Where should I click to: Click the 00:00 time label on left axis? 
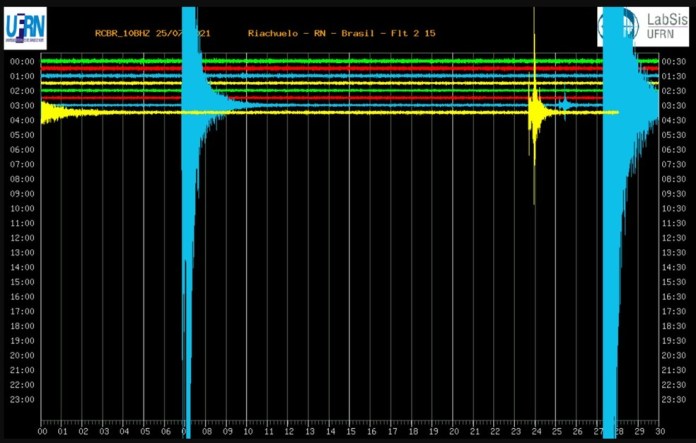pos(23,61)
